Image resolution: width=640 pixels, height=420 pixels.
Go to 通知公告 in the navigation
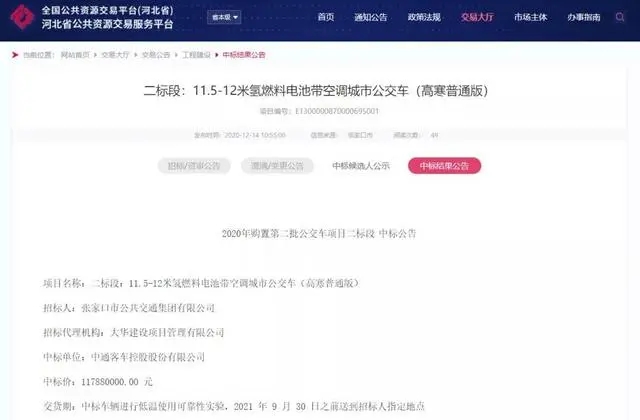pos(371,17)
